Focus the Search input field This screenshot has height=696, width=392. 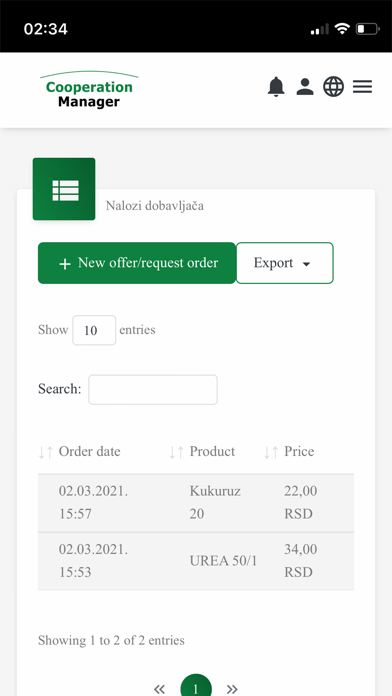click(x=153, y=390)
